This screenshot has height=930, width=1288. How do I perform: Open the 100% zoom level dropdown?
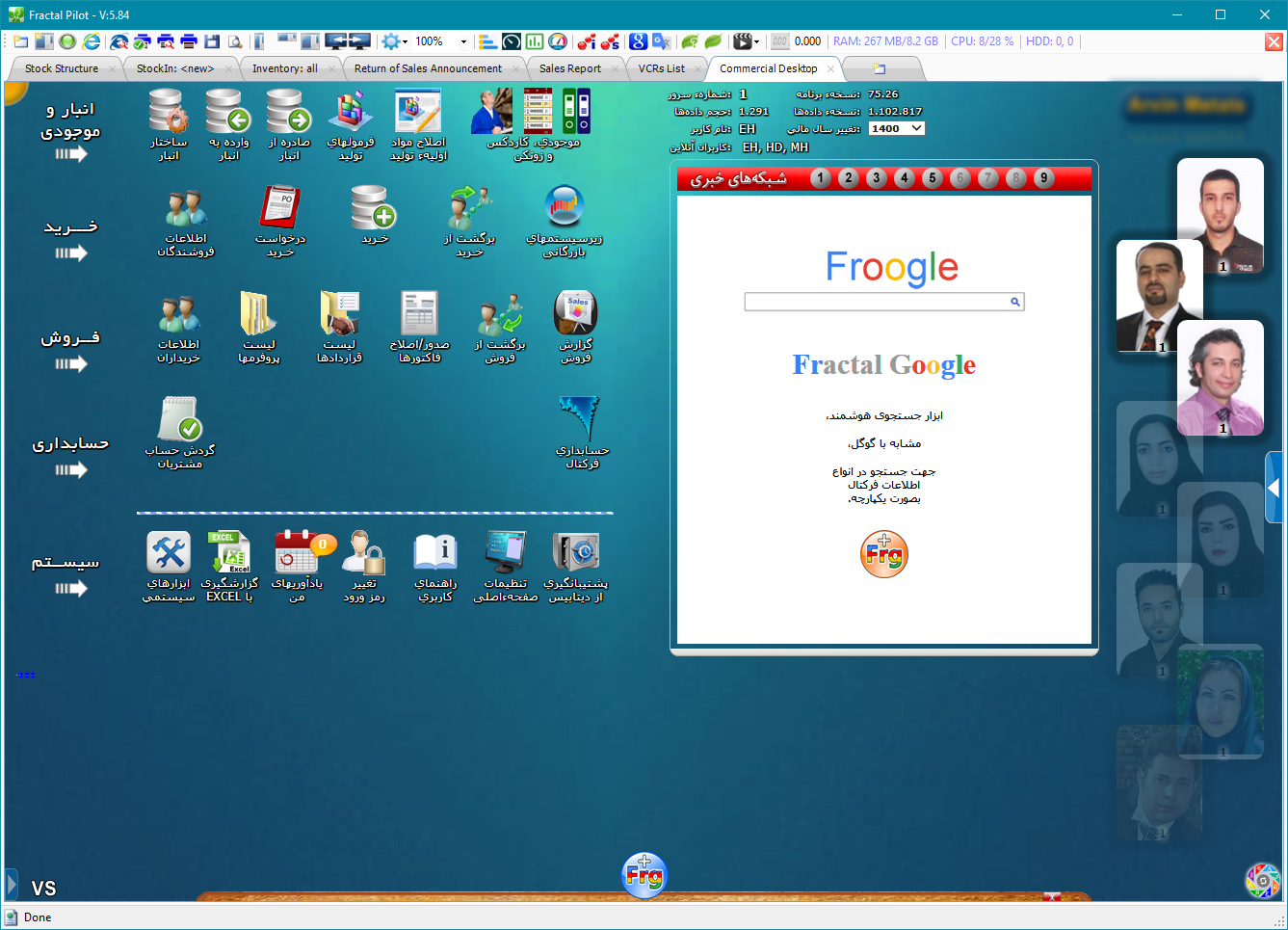pos(463,41)
